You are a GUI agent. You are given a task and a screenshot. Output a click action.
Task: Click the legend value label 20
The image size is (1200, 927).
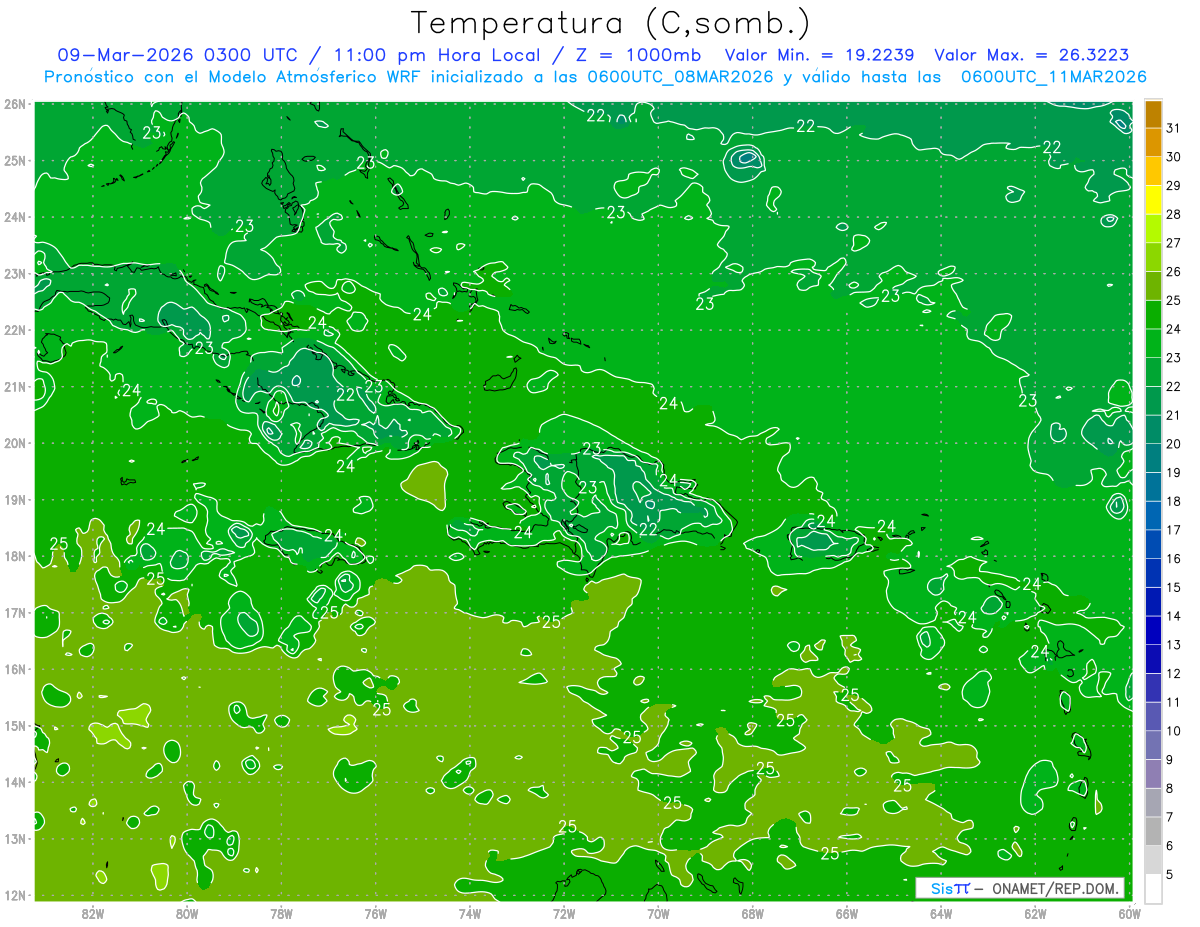tap(1173, 444)
